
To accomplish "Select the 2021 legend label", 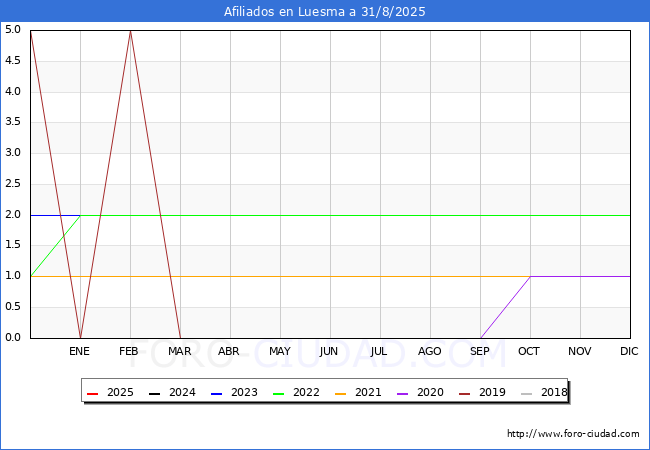I will tap(368, 392).
